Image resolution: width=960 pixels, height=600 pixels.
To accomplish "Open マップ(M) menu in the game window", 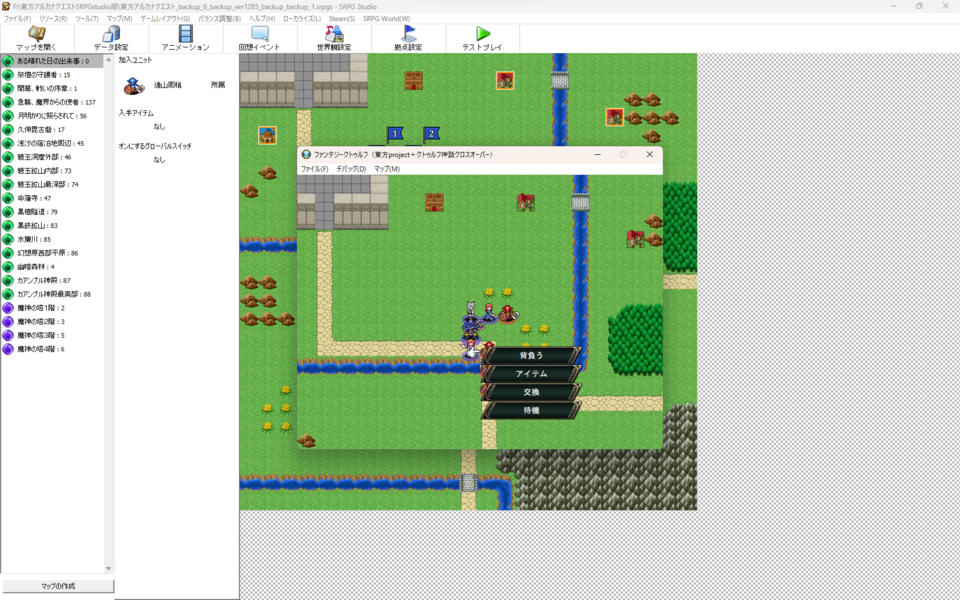I will pos(387,169).
